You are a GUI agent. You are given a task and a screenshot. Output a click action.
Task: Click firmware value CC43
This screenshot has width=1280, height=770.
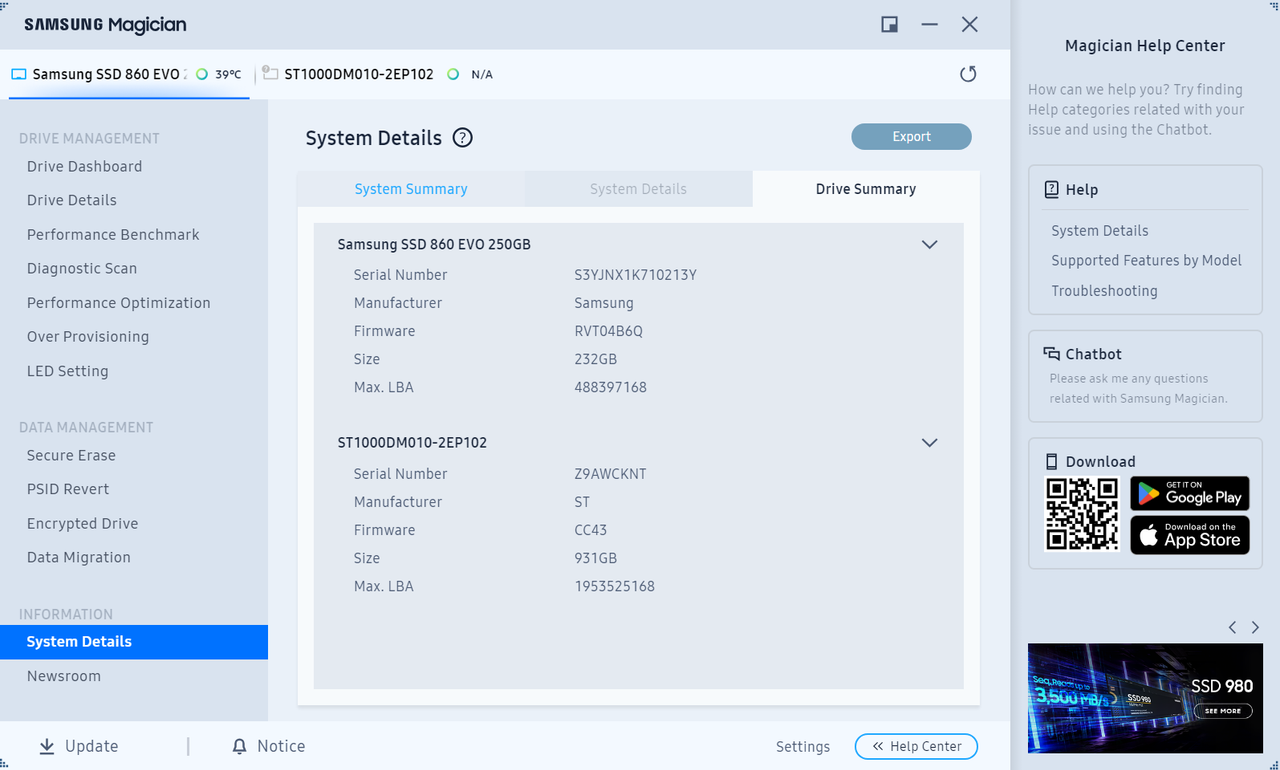click(590, 530)
